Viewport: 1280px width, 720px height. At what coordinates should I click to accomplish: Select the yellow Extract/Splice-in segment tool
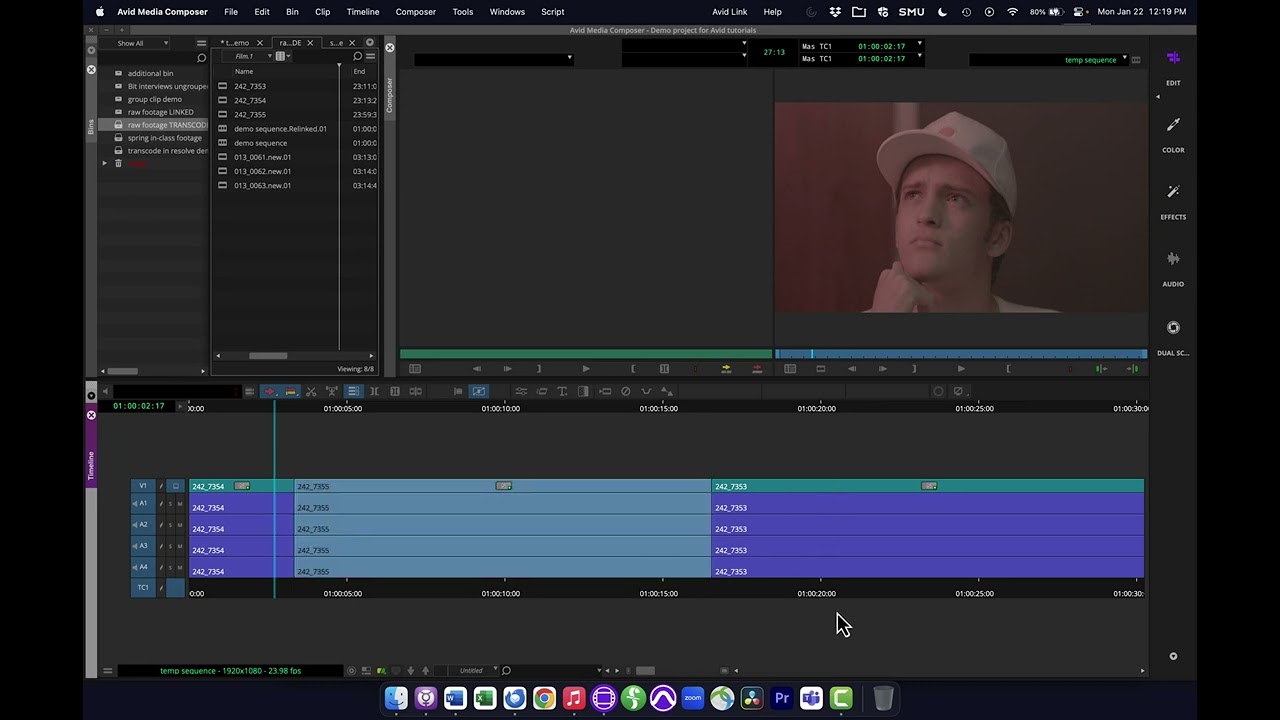[291, 391]
